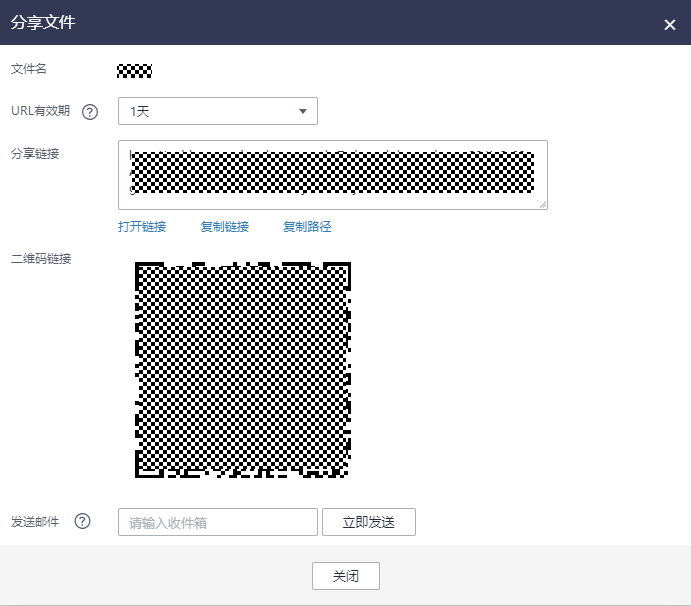Click the 二维码链接 label

pos(41,259)
